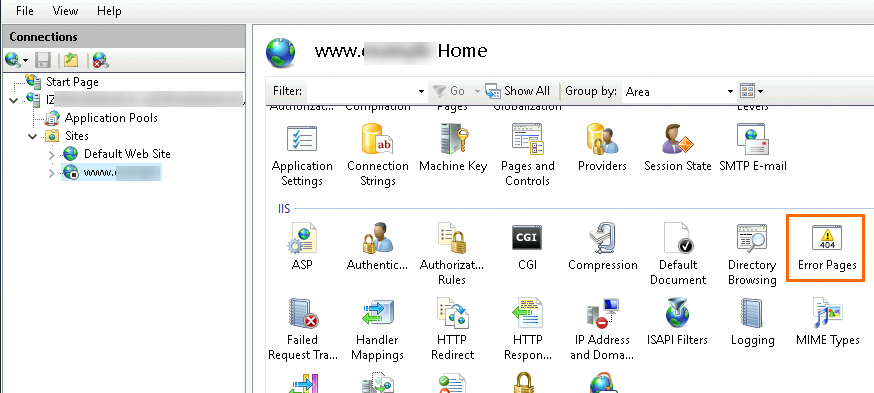The height and width of the screenshot is (393, 874).
Task: Expand the Default Web Site node
Action: coord(52,154)
